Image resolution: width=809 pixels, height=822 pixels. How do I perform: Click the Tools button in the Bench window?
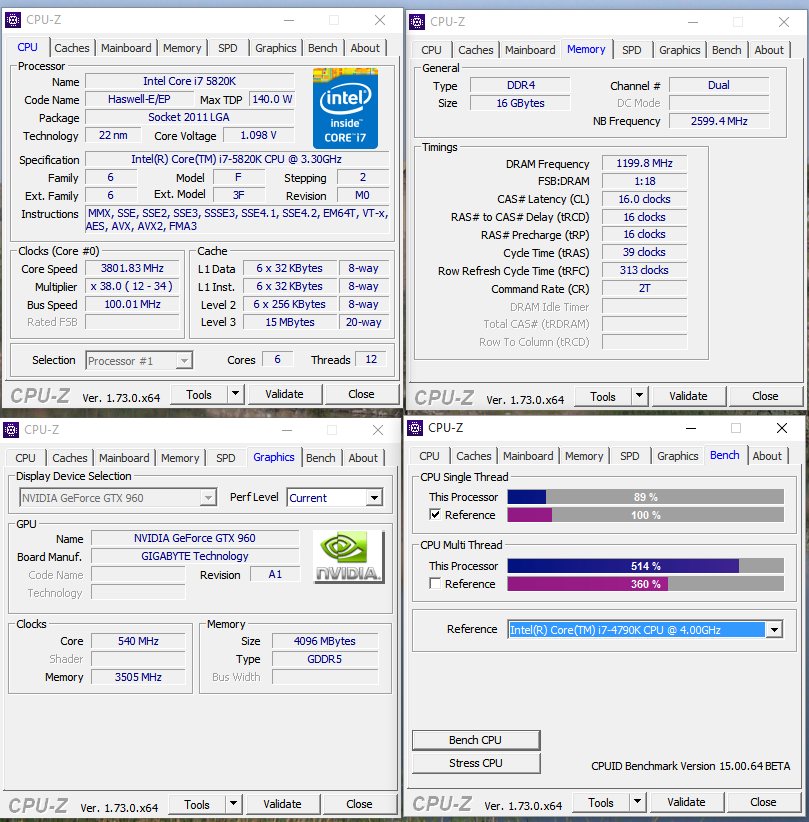[x=601, y=802]
